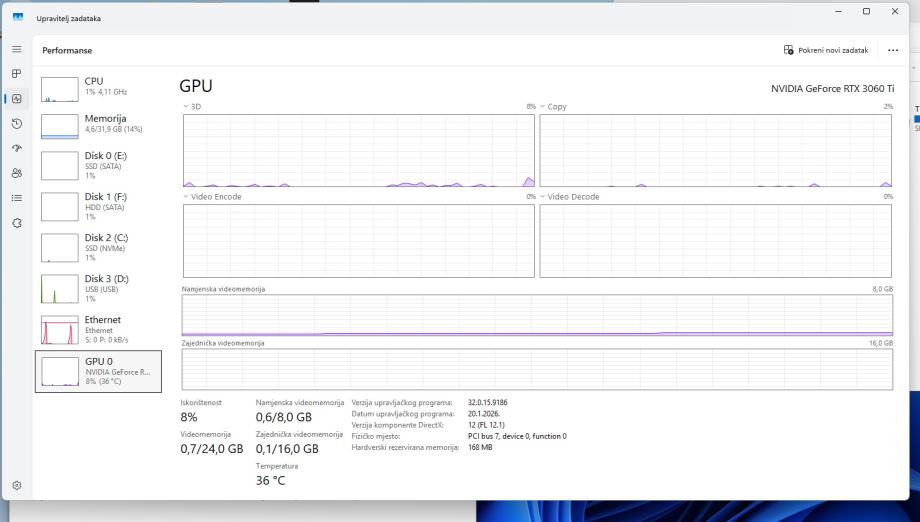This screenshot has width=920, height=522.
Task: Open the Startup apps page icon
Action: coord(16,148)
